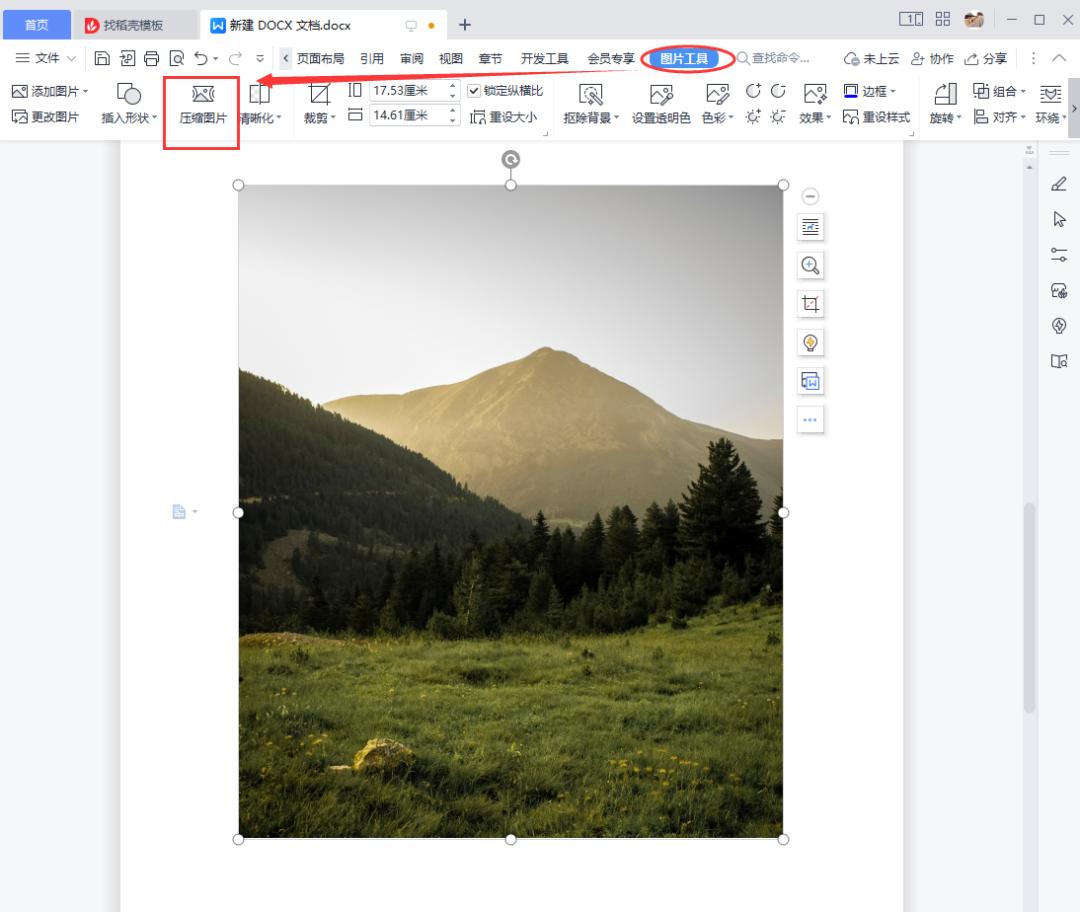Open the floating layout options icon beside image

(x=810, y=228)
